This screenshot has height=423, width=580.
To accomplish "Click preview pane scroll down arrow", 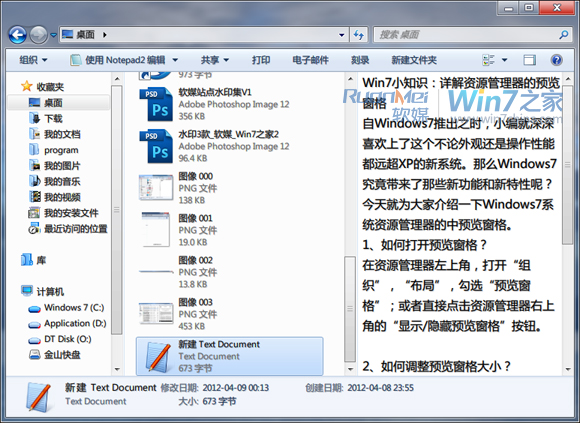I will tap(568, 369).
